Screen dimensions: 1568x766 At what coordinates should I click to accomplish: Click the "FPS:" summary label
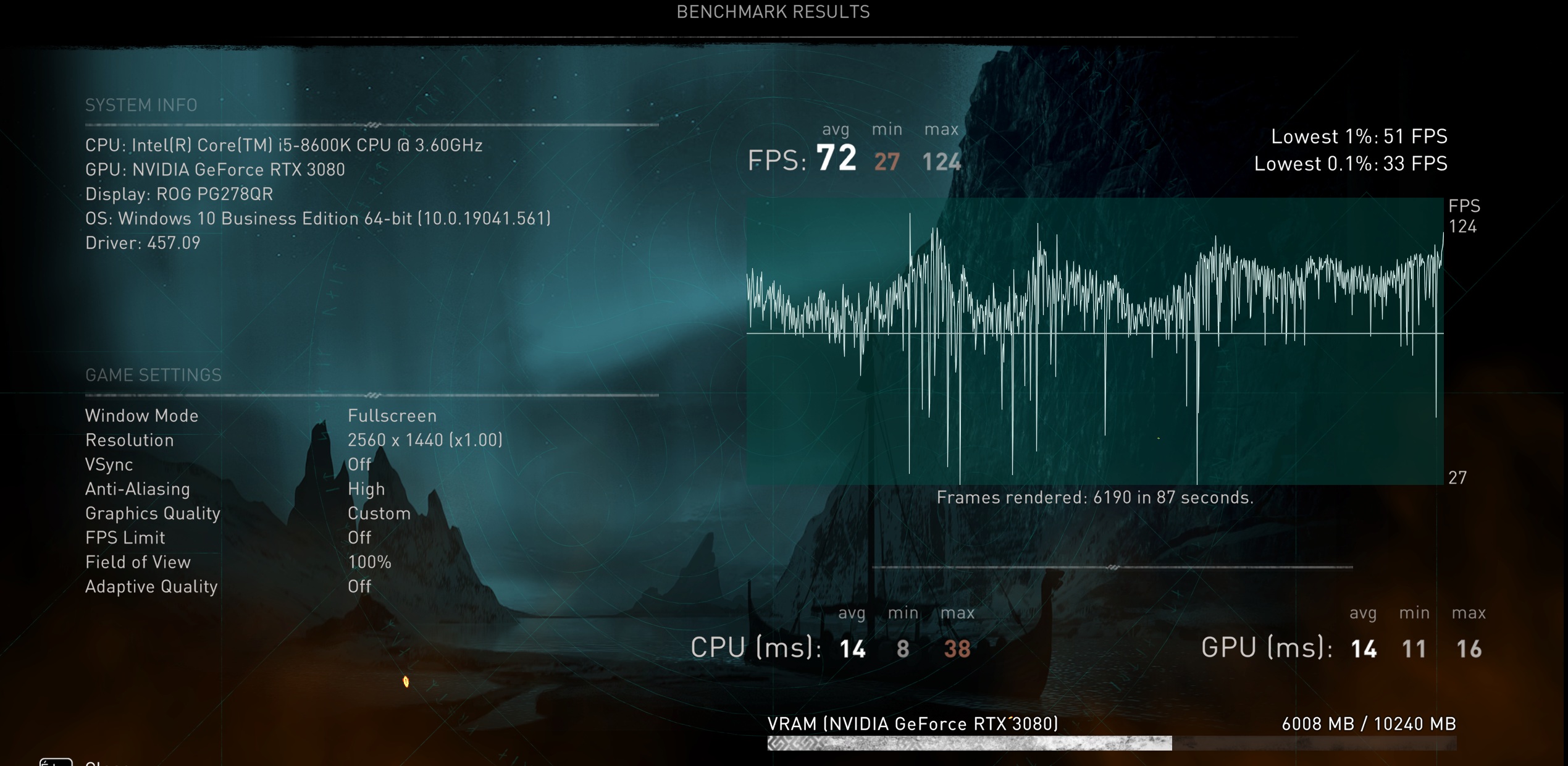pyautogui.click(x=777, y=161)
